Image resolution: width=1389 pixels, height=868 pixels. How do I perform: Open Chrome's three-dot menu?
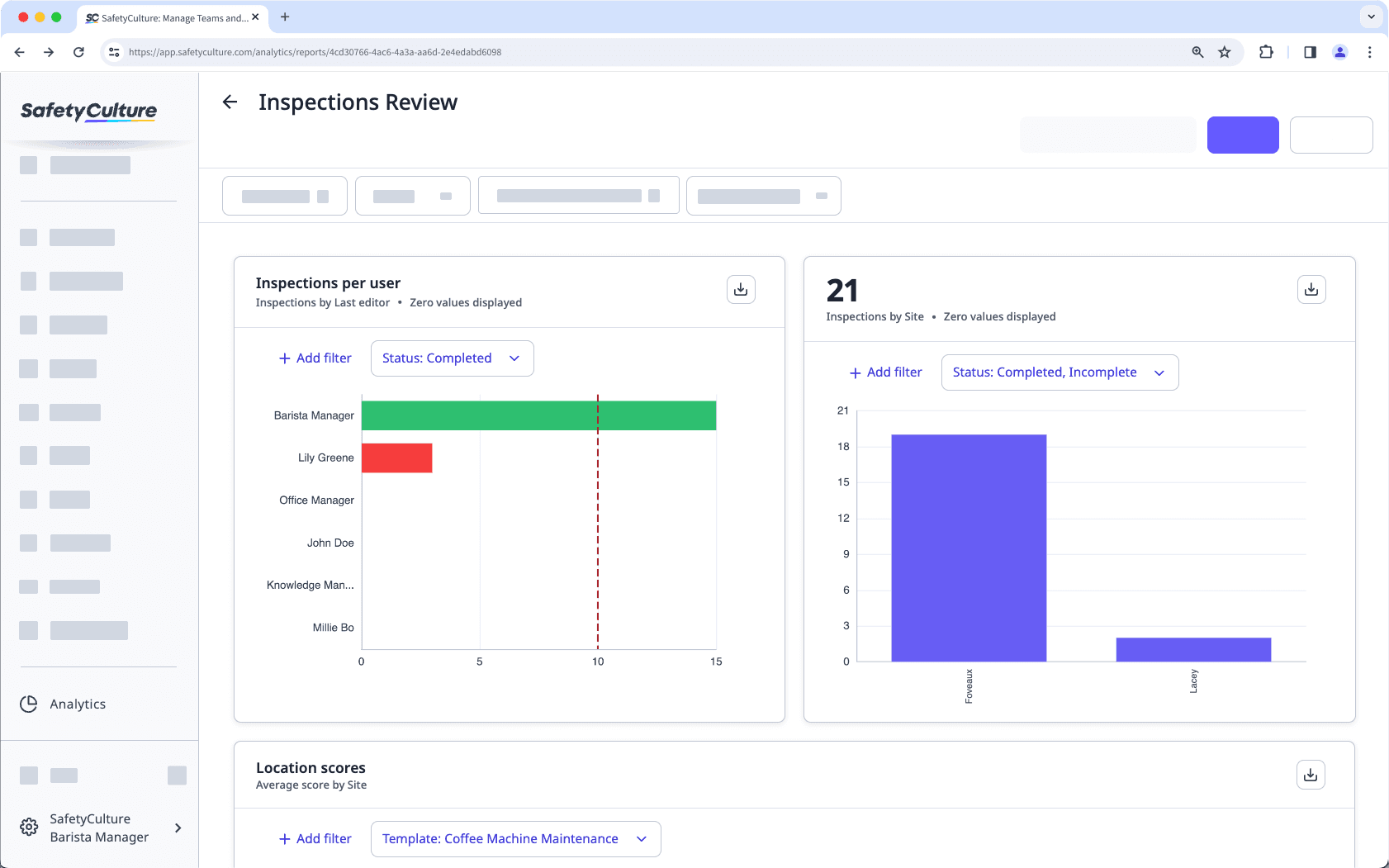click(1370, 52)
